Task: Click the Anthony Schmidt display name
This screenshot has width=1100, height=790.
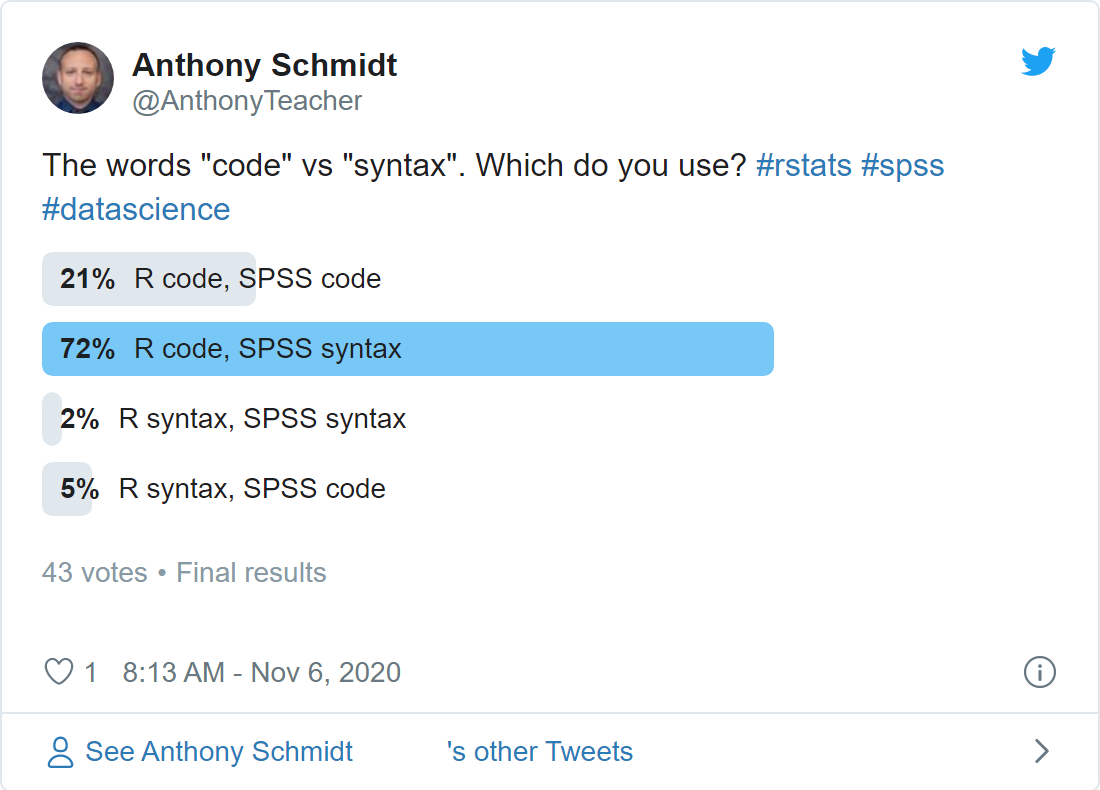Action: pyautogui.click(x=264, y=65)
